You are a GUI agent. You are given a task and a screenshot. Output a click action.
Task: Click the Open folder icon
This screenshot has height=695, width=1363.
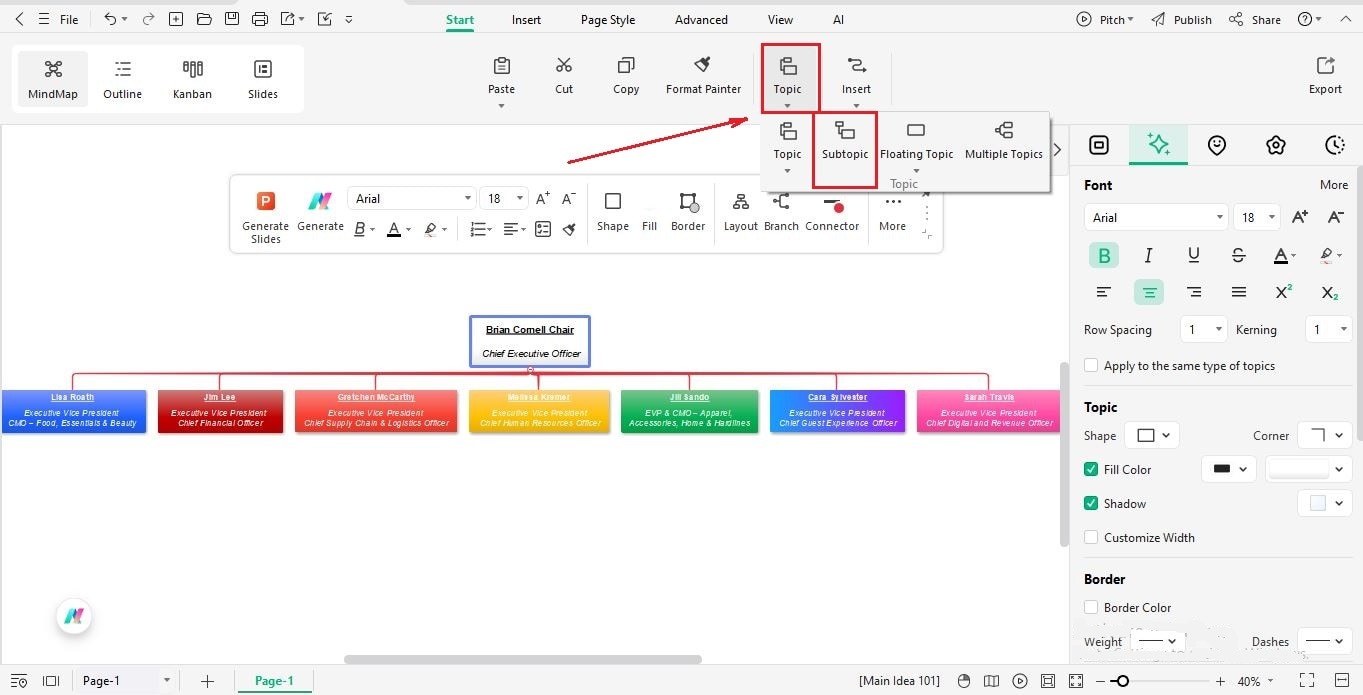point(204,19)
